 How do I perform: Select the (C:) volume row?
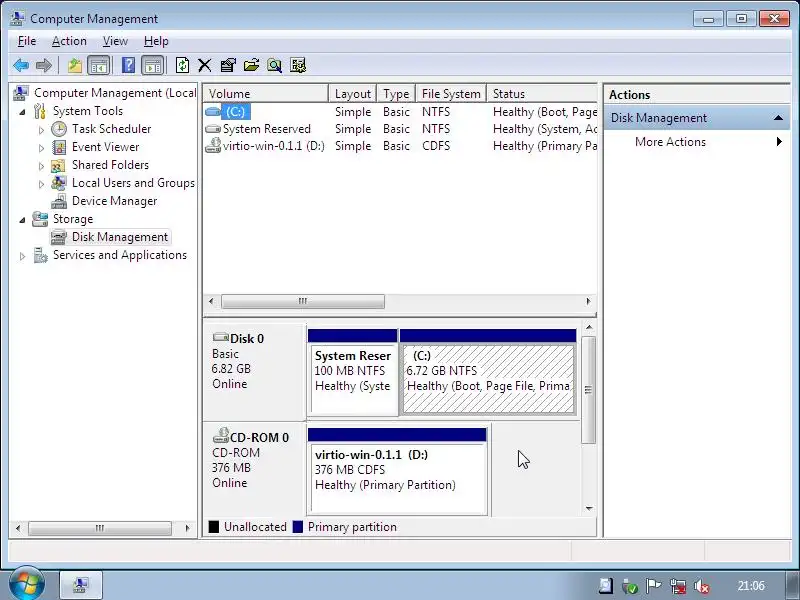[400, 112]
